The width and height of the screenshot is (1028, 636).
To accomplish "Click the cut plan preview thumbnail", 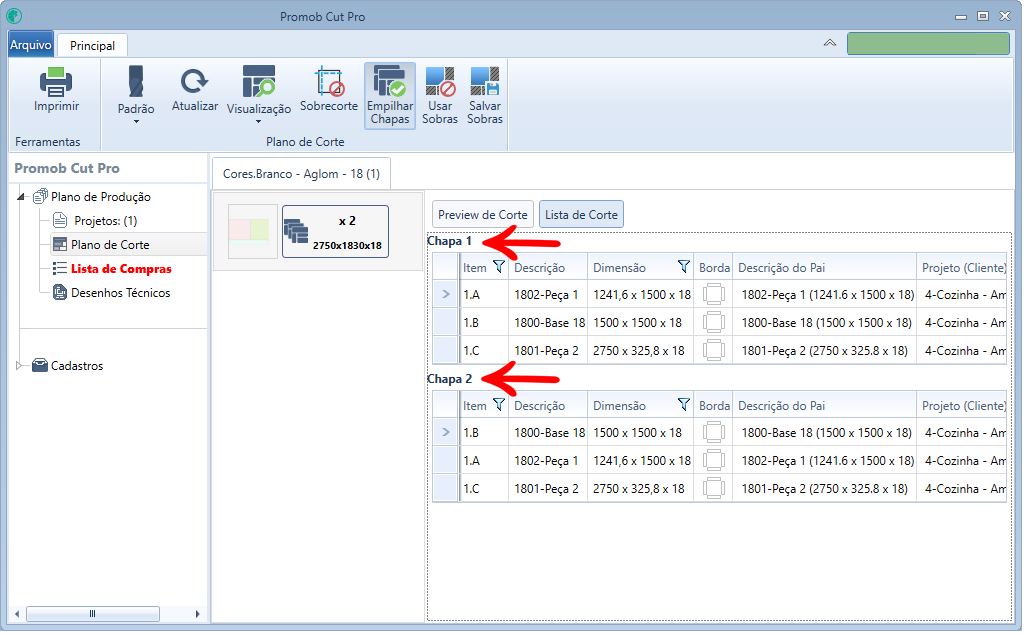I will pos(252,231).
